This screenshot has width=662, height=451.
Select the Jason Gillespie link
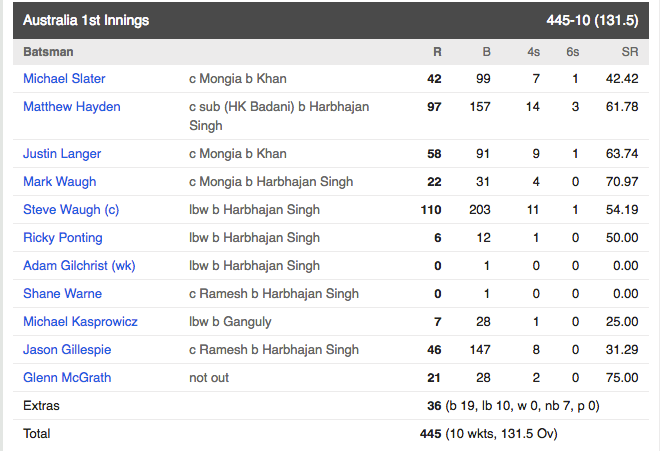click(x=67, y=350)
